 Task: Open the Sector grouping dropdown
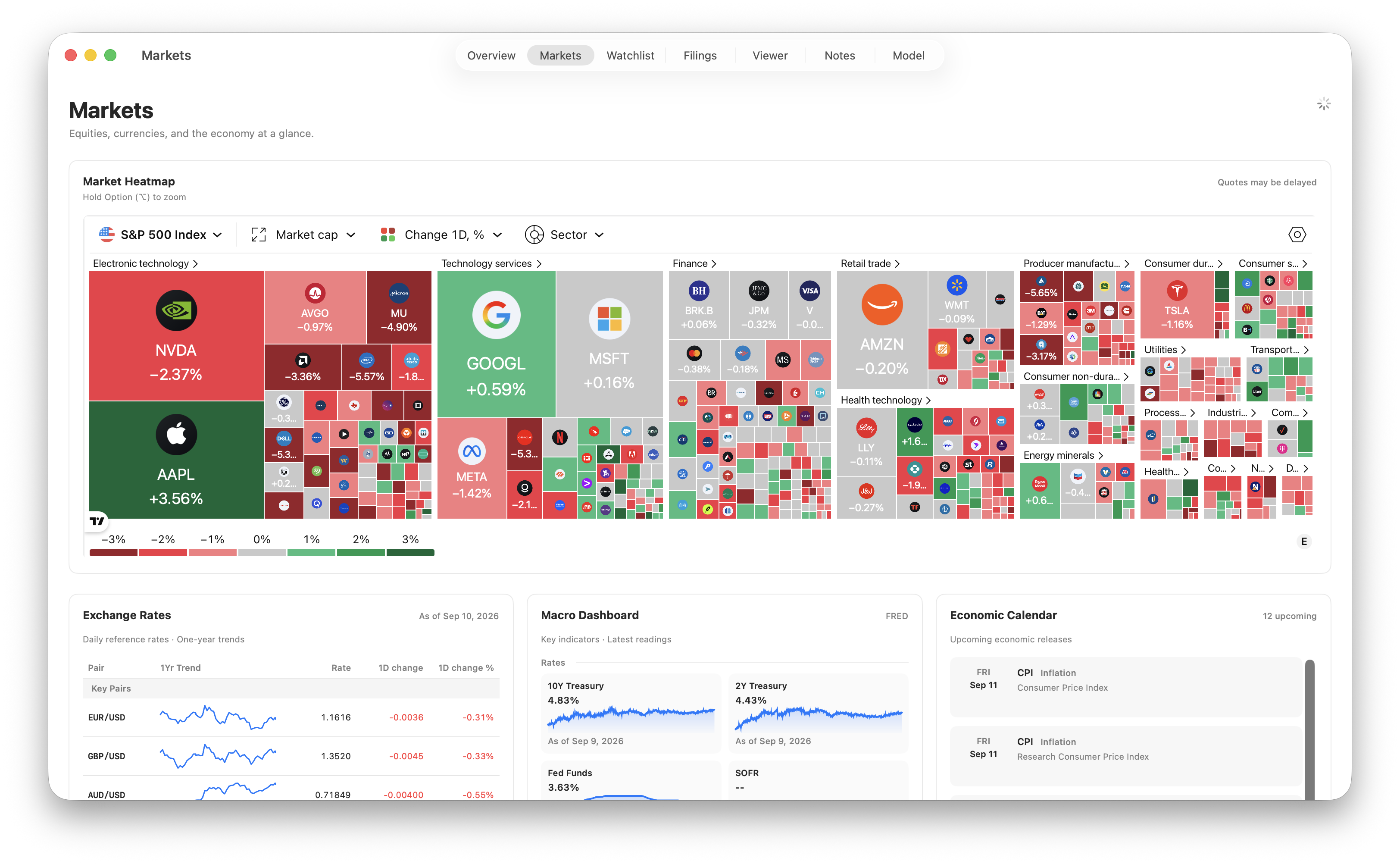[x=564, y=234]
